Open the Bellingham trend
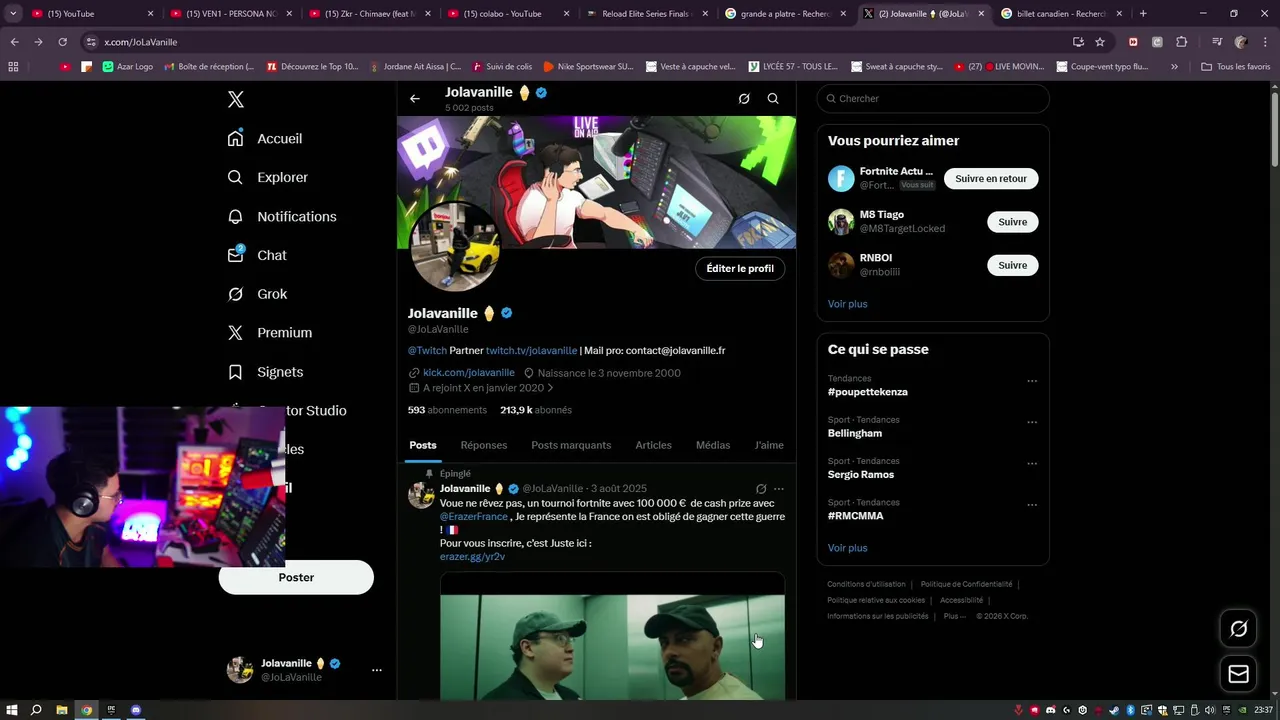1280x720 pixels. point(855,434)
